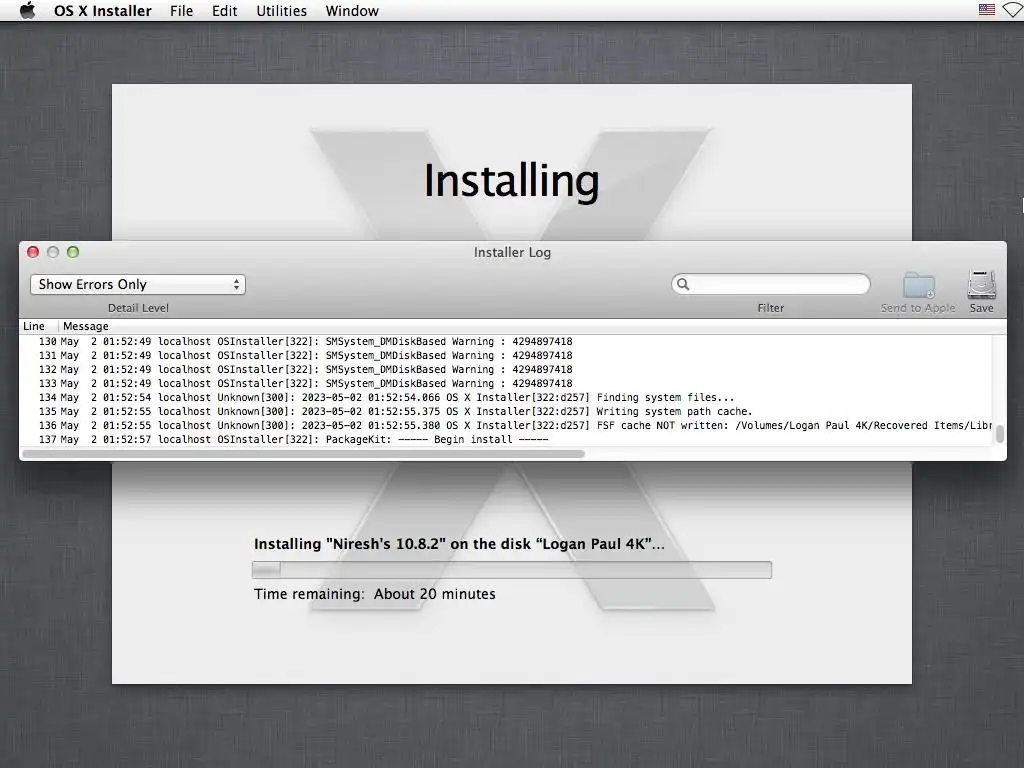Click the Message column header

(x=86, y=326)
